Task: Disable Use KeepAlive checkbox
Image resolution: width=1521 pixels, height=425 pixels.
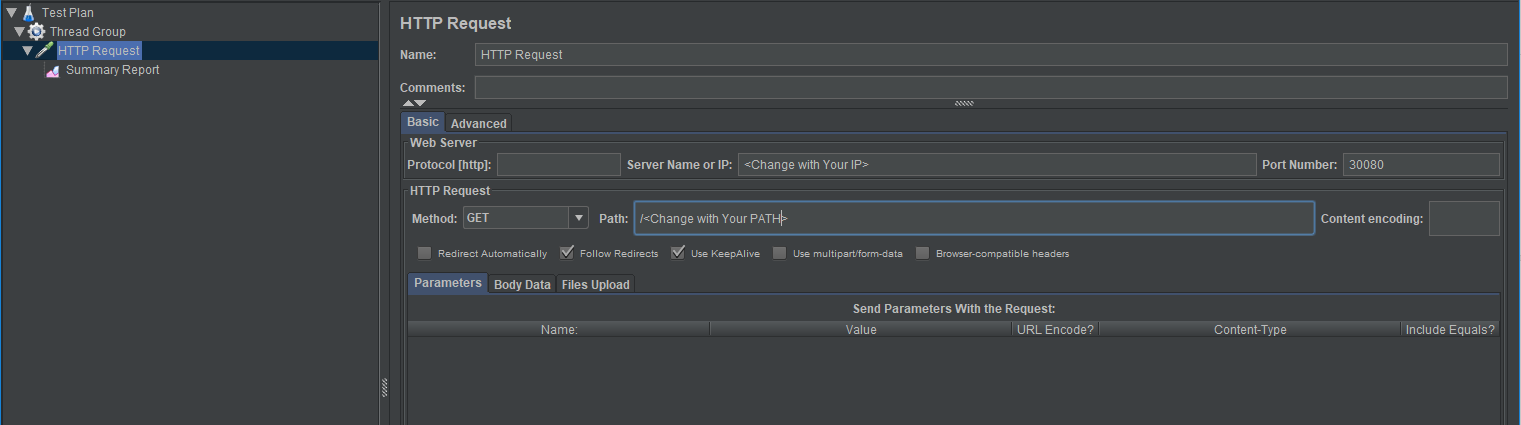Action: pos(678,253)
